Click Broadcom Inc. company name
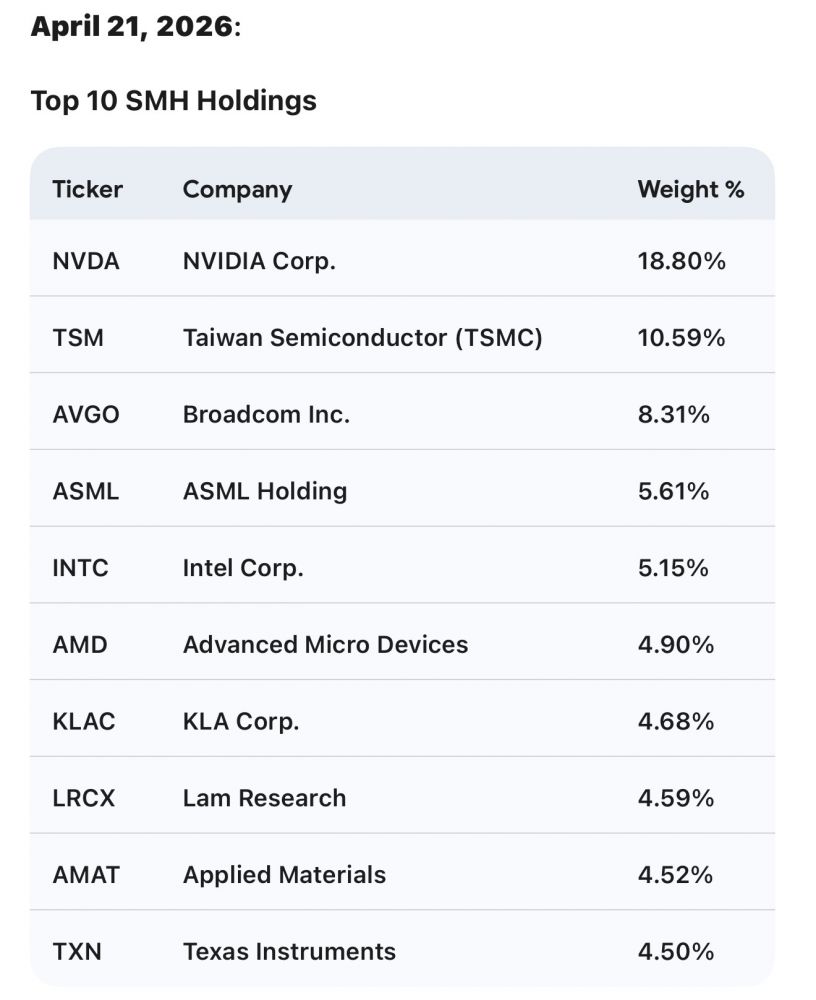The width and height of the screenshot is (816, 1000). coord(266,415)
